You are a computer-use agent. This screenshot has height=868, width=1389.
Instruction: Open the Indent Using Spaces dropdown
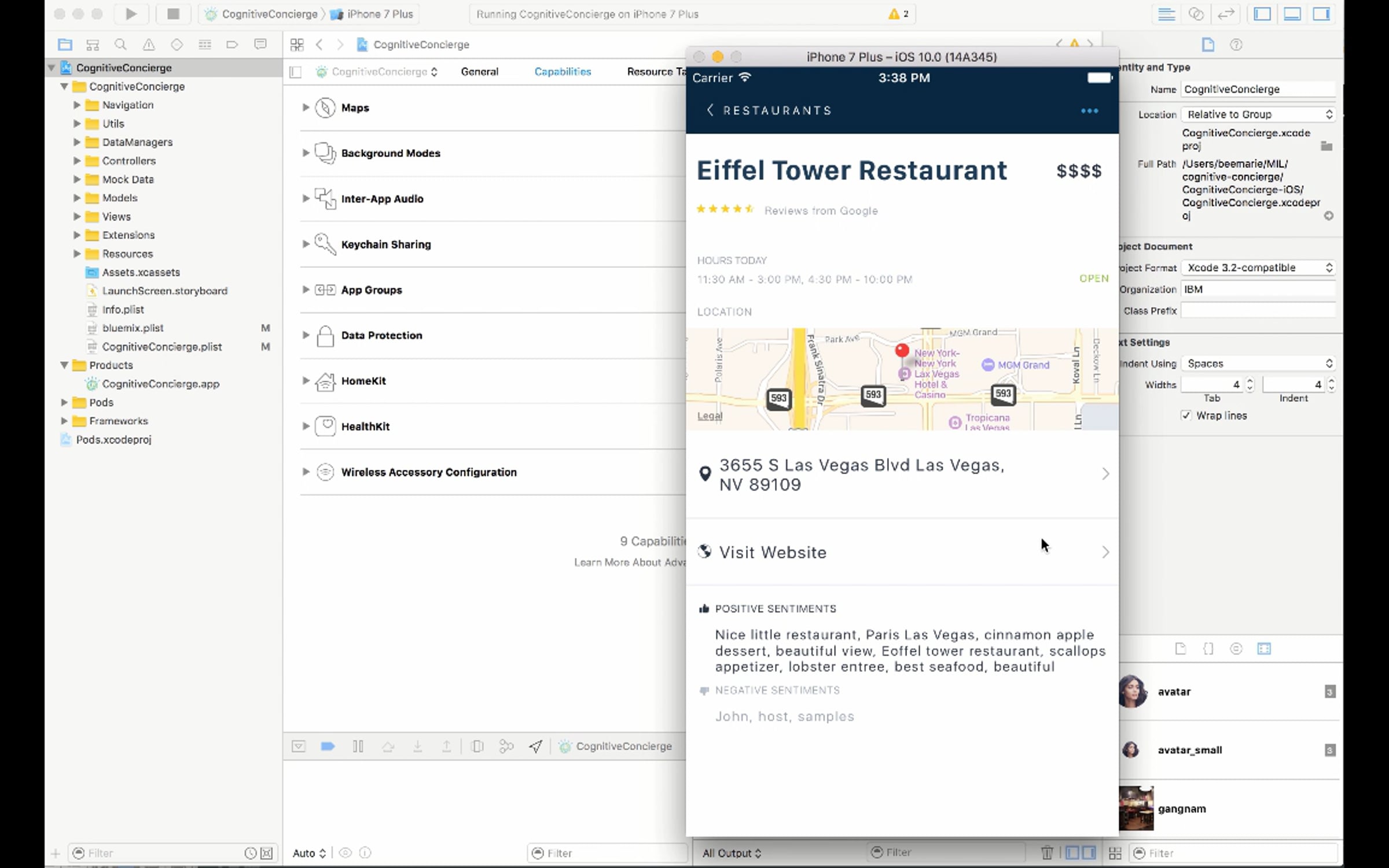coord(1258,363)
